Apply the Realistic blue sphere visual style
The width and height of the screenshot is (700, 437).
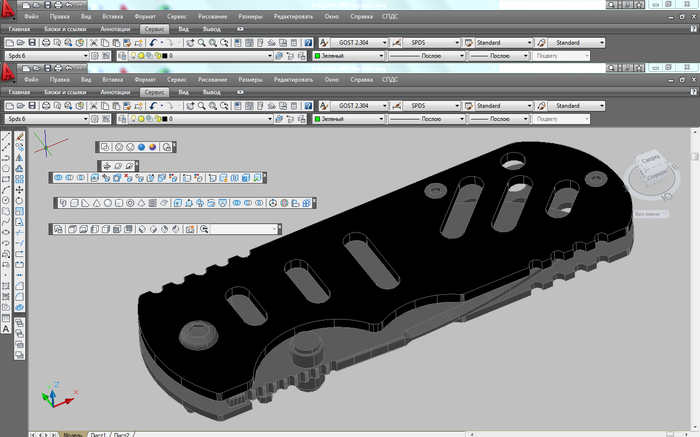coord(141,147)
